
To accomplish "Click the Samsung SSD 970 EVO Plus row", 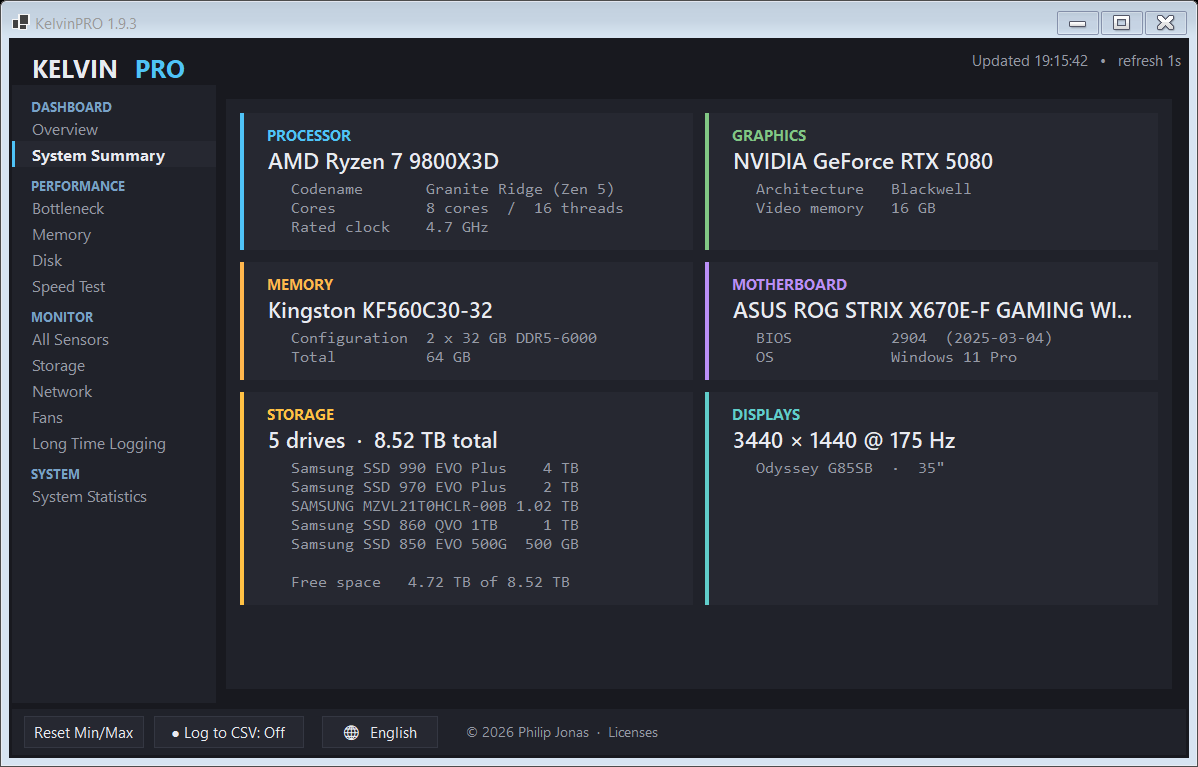I will pyautogui.click(x=435, y=487).
